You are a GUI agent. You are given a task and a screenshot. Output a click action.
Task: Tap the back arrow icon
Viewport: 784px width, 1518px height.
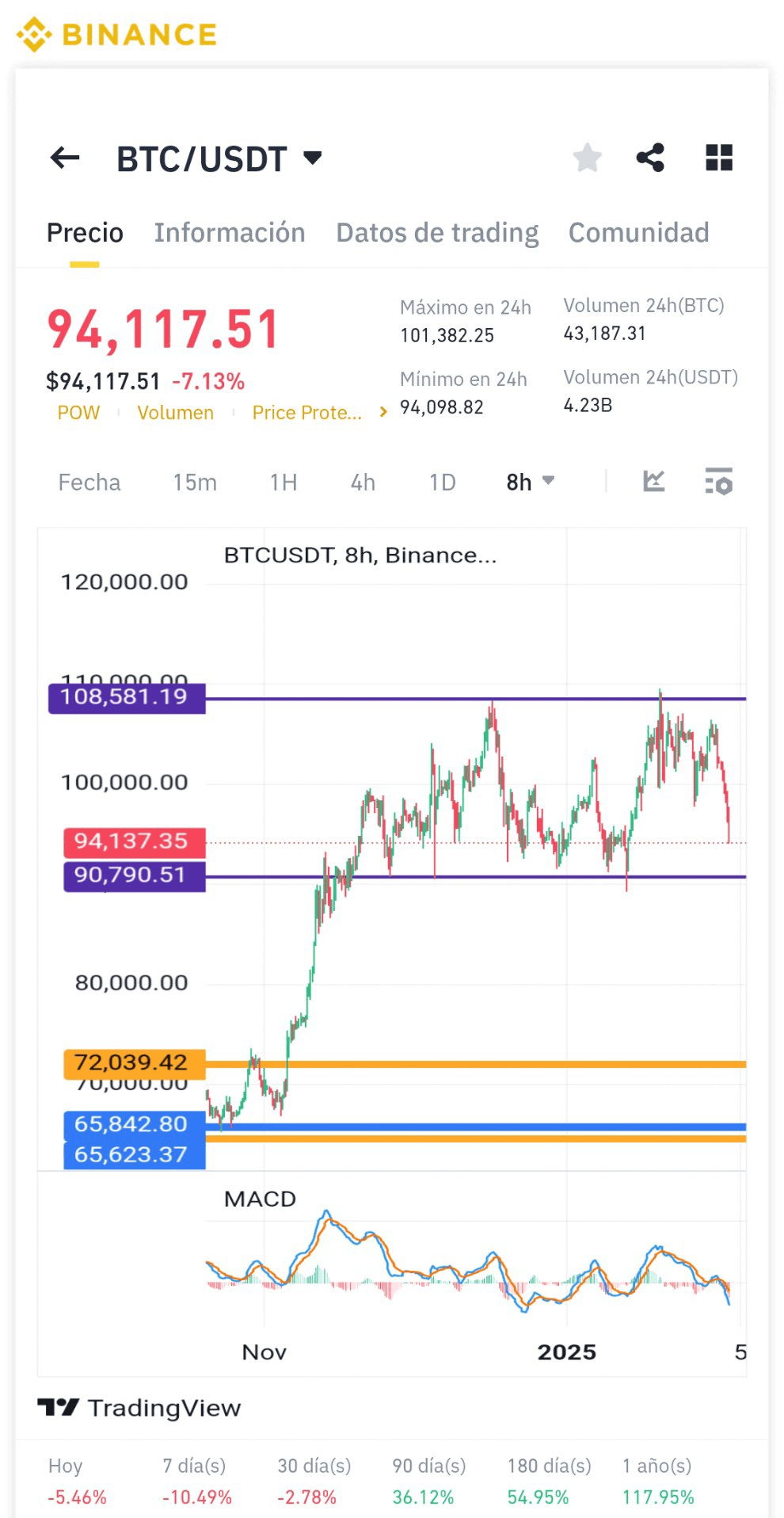65,158
